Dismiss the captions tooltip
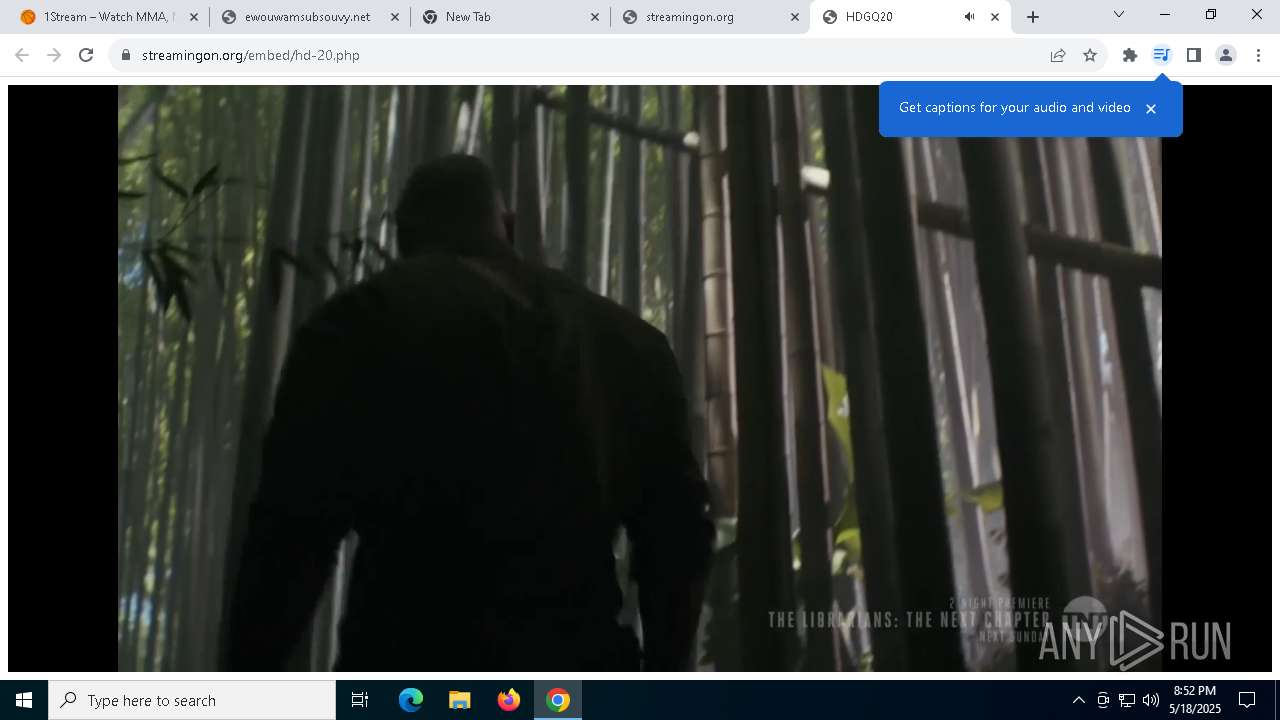This screenshot has height=720, width=1280. coord(1151,108)
